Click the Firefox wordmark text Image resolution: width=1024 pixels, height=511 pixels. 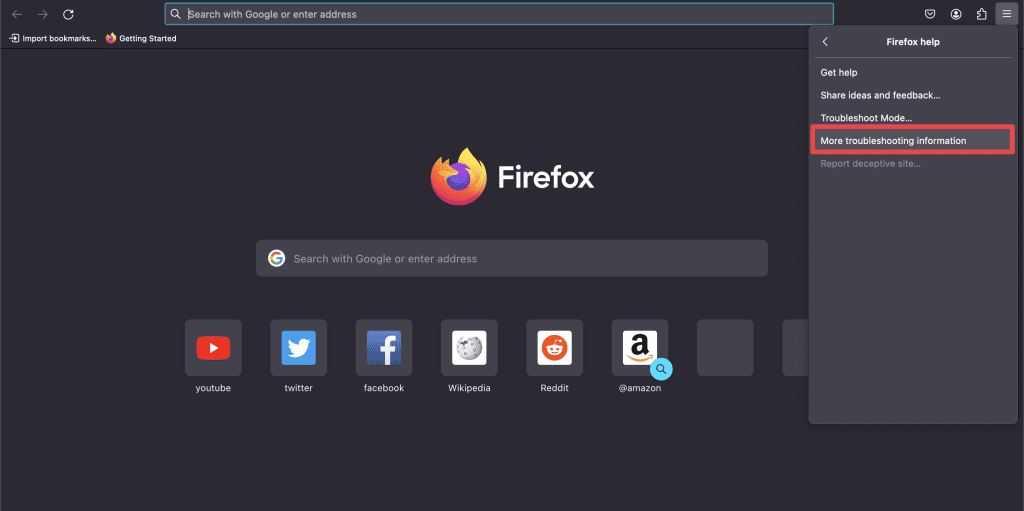[546, 177]
